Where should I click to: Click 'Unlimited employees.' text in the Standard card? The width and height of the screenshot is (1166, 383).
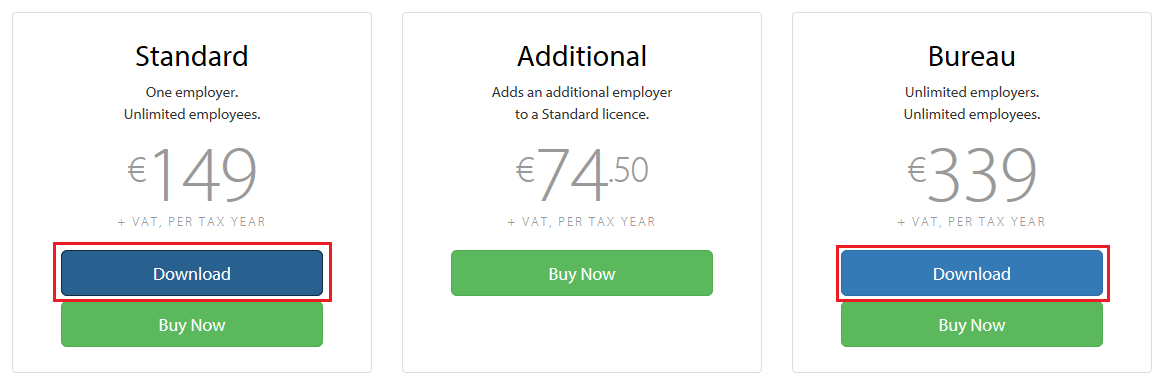pos(192,115)
